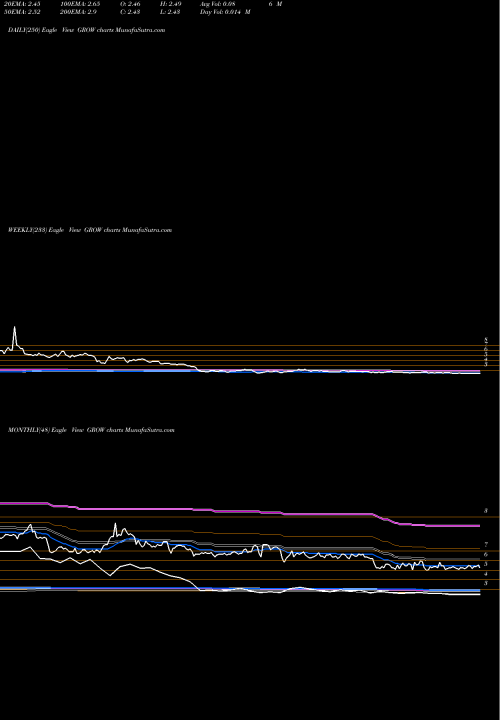This screenshot has width=500, height=720.
Task: Click the monthly chart axis label 4
Action: pyautogui.click(x=485, y=574)
